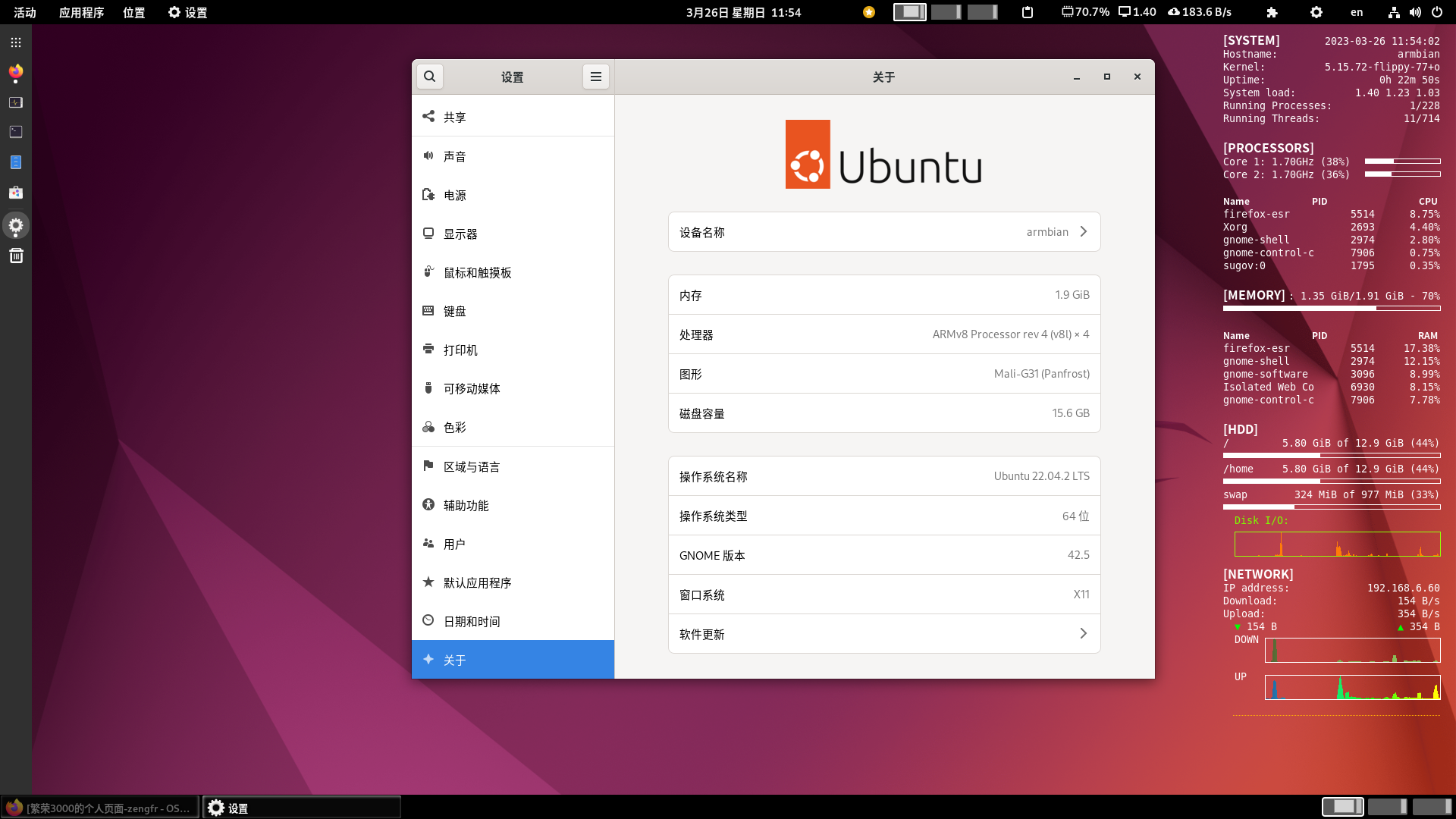This screenshot has height=819, width=1456.
Task: Select the 关于 about entry
Action: pos(513,660)
